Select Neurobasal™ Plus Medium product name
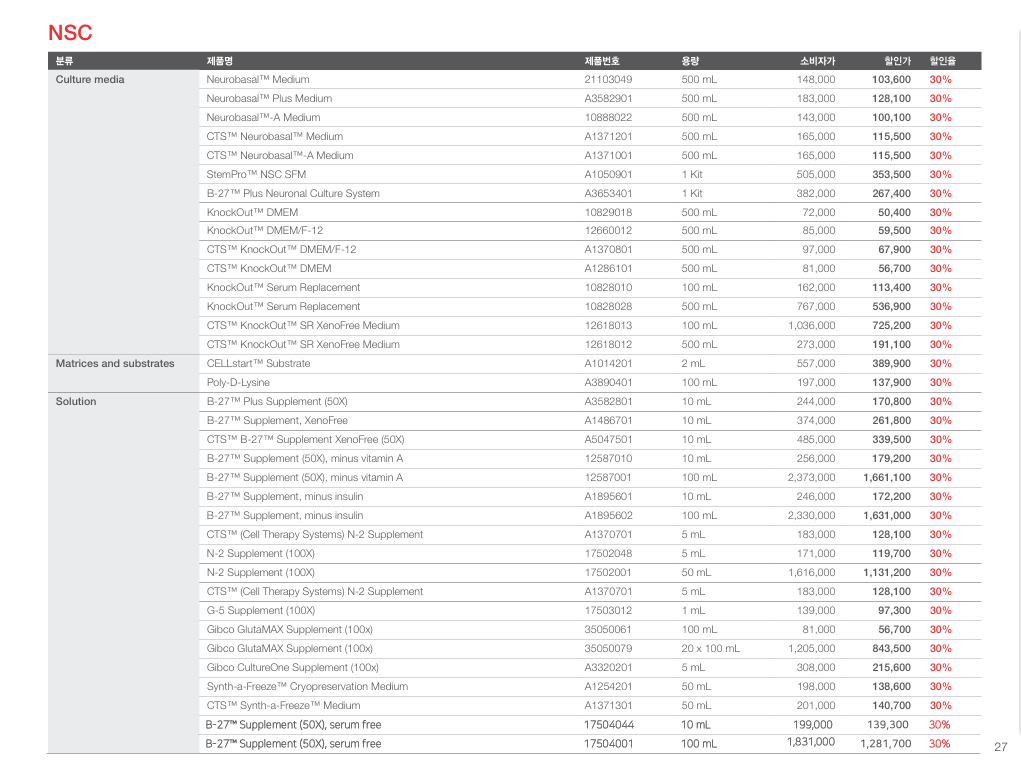 pos(269,99)
